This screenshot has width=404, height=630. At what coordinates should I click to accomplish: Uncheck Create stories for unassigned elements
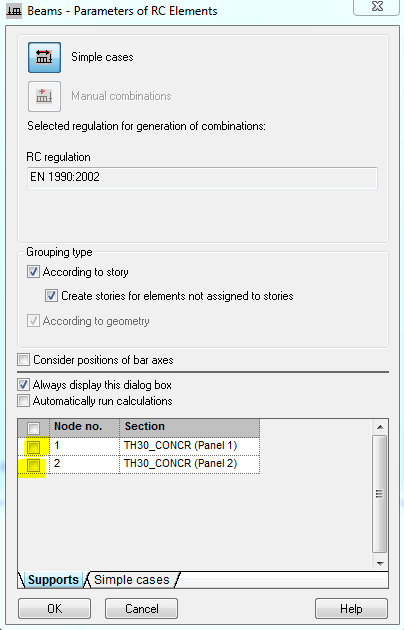pyautogui.click(x=51, y=296)
